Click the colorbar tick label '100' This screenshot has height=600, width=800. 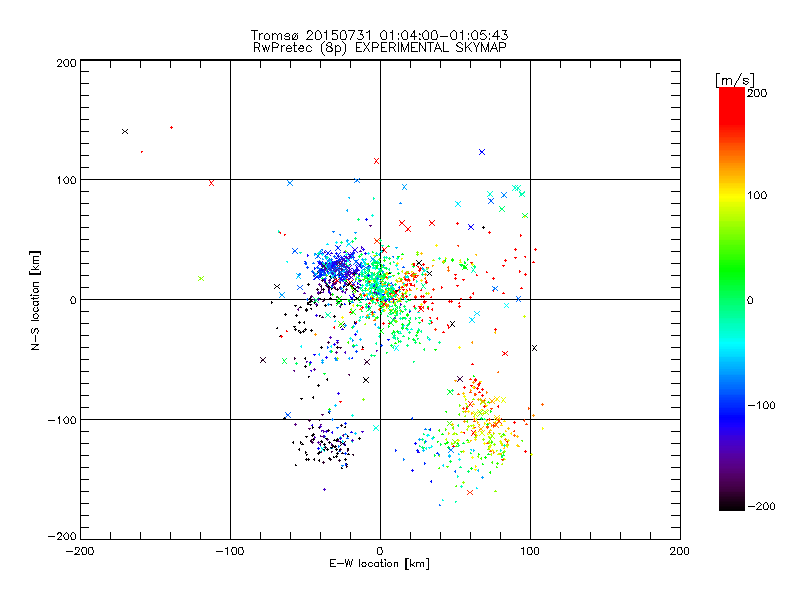point(757,195)
